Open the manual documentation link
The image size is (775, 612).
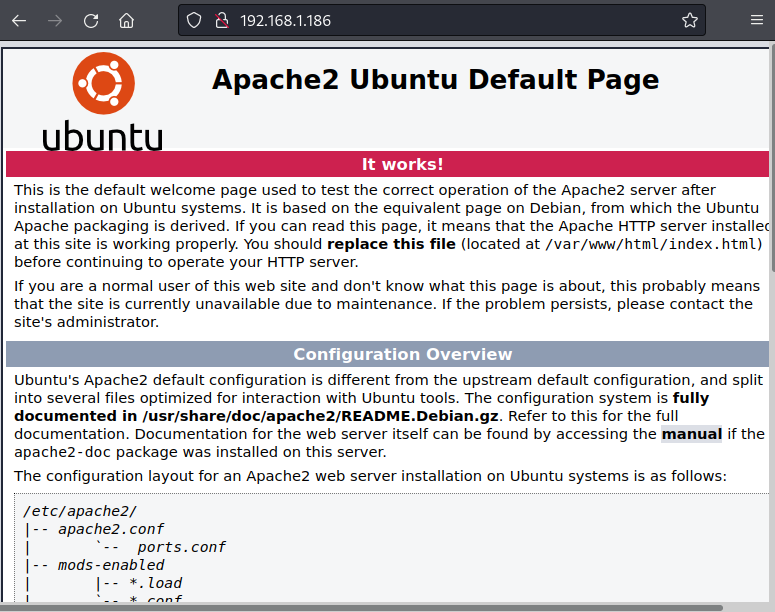point(691,434)
